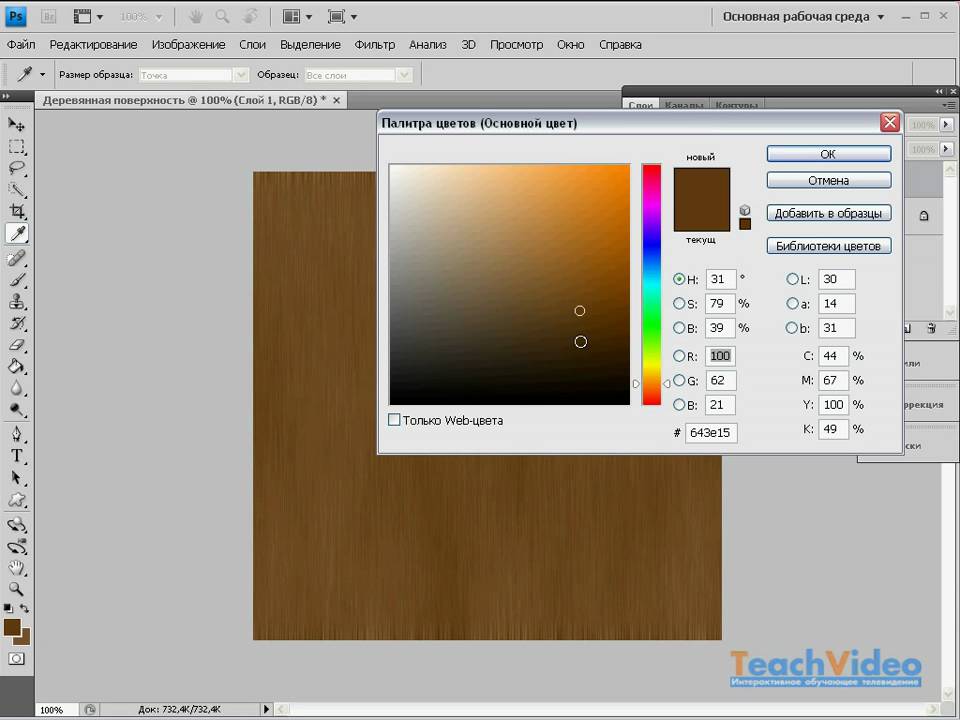Click the out-of-gamut warning cube icon

(745, 210)
